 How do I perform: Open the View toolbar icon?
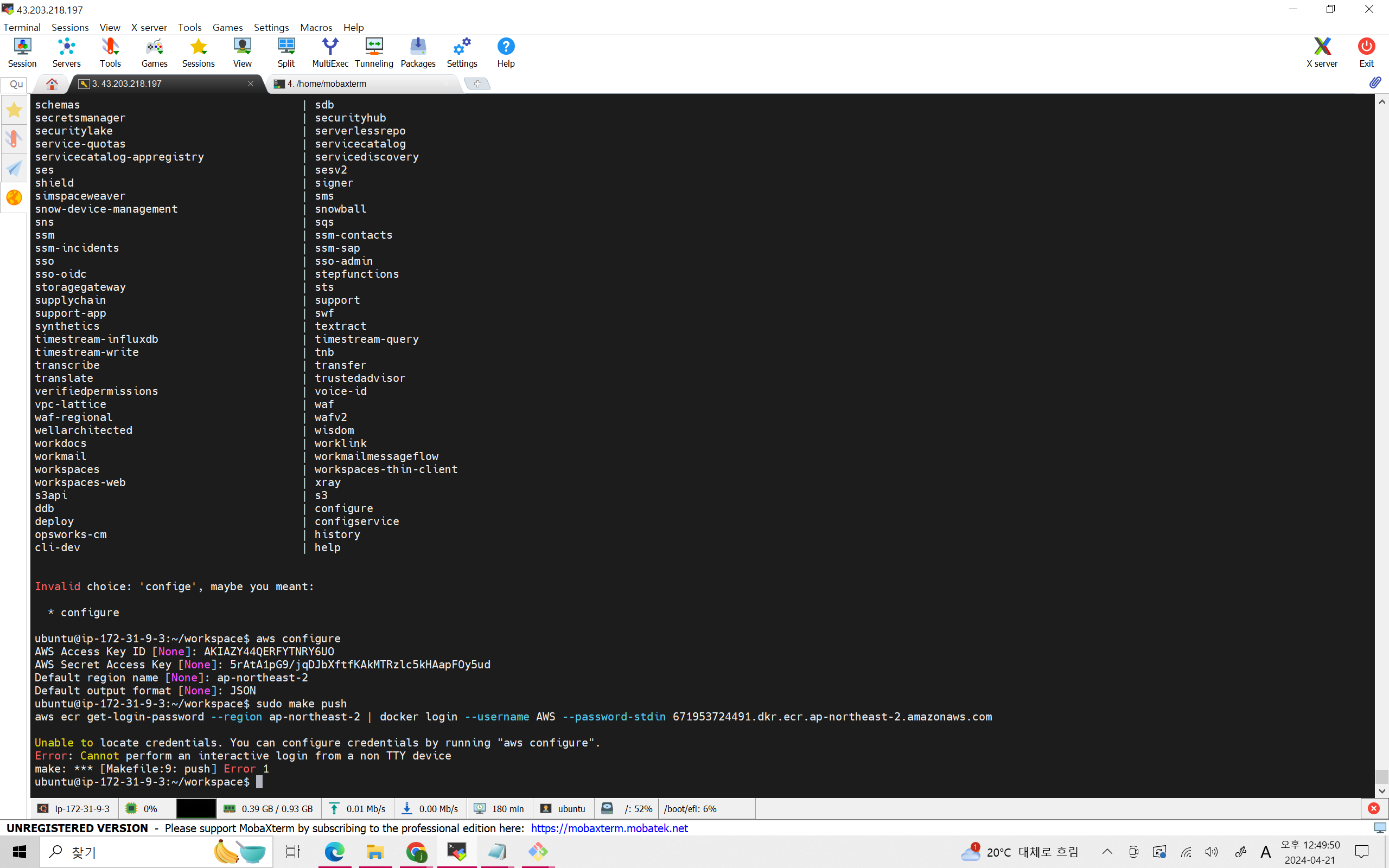click(242, 52)
